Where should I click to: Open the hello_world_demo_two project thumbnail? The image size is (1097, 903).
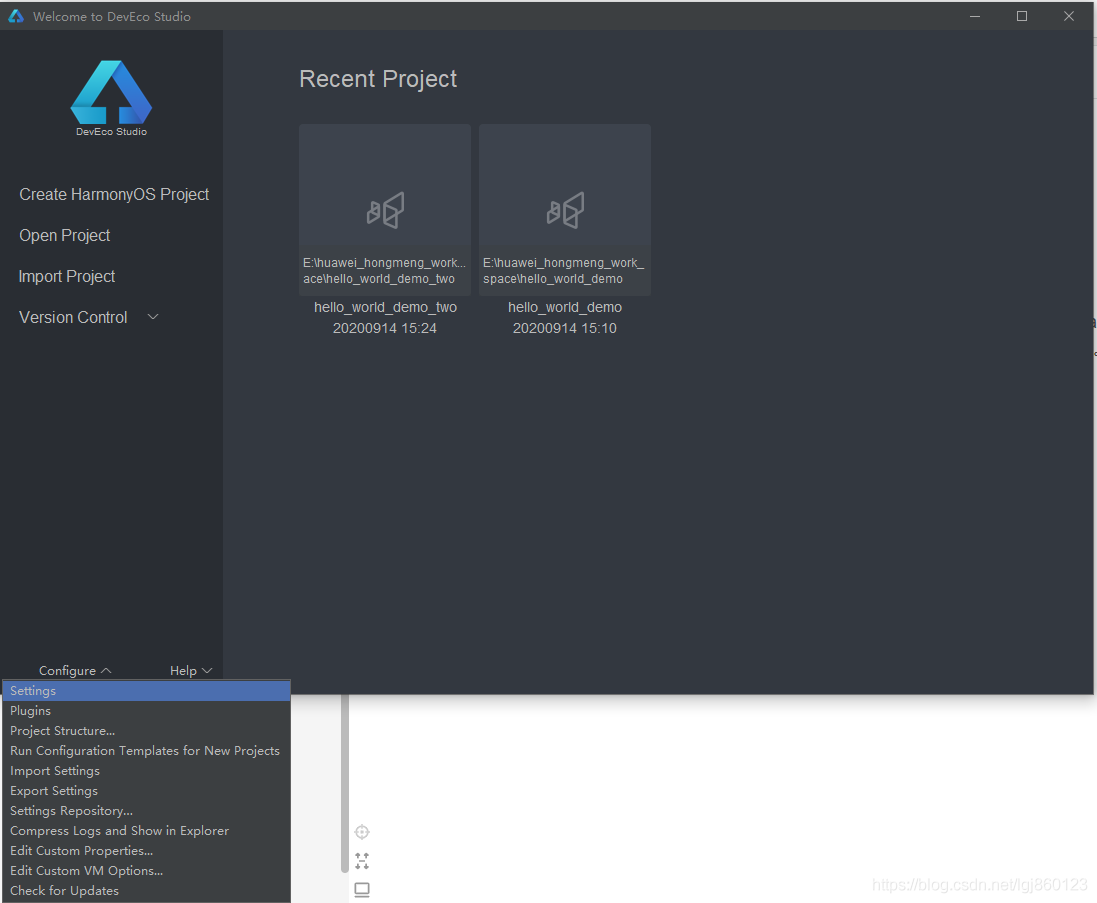pos(385,210)
